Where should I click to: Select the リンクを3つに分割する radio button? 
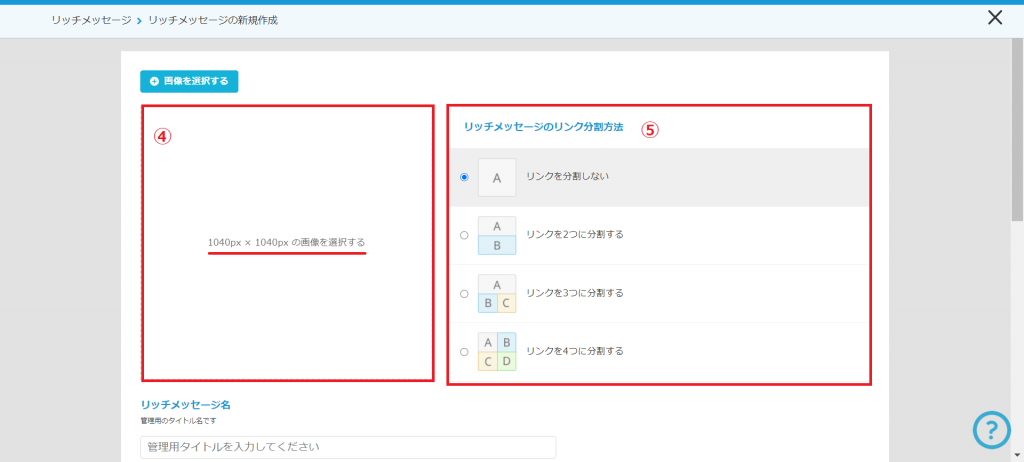click(464, 294)
